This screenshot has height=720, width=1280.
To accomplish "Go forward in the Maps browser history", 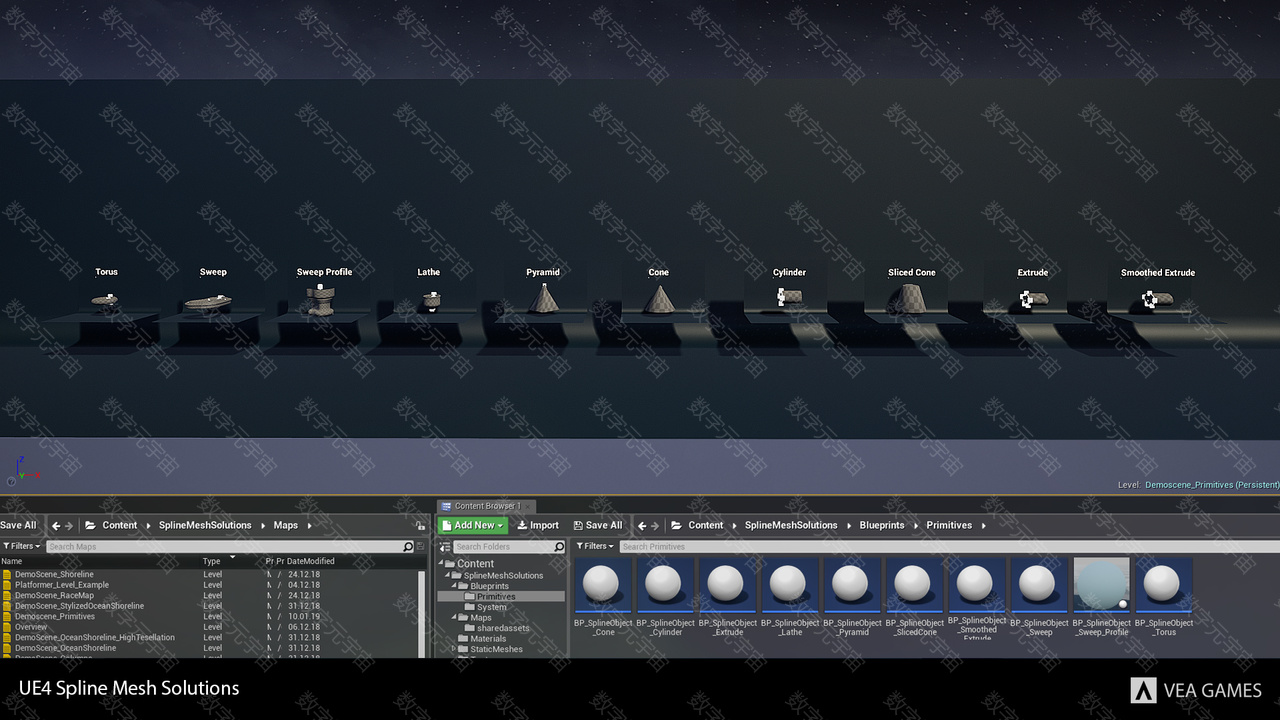I will point(71,525).
